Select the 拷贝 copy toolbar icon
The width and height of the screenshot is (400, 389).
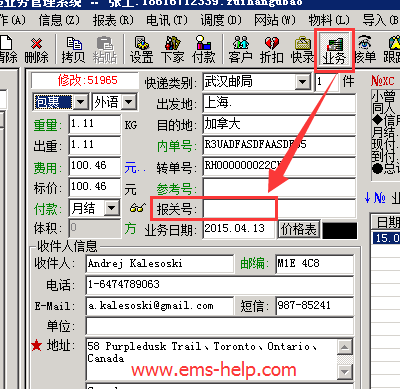pos(73,50)
